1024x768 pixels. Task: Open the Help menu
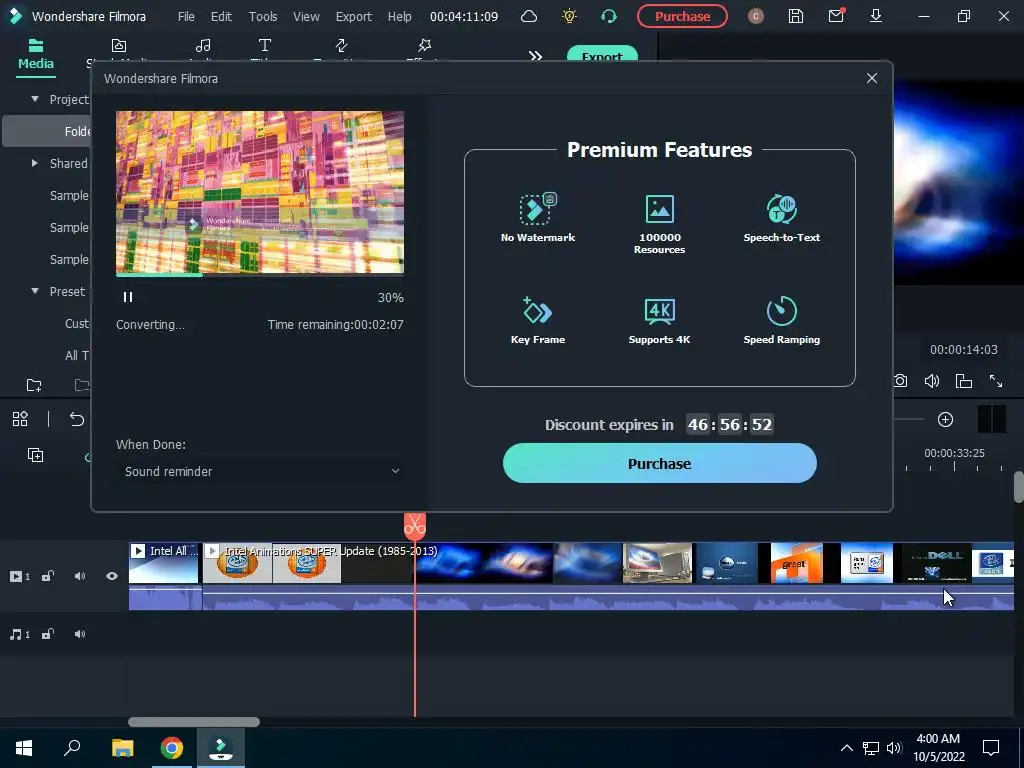click(400, 16)
